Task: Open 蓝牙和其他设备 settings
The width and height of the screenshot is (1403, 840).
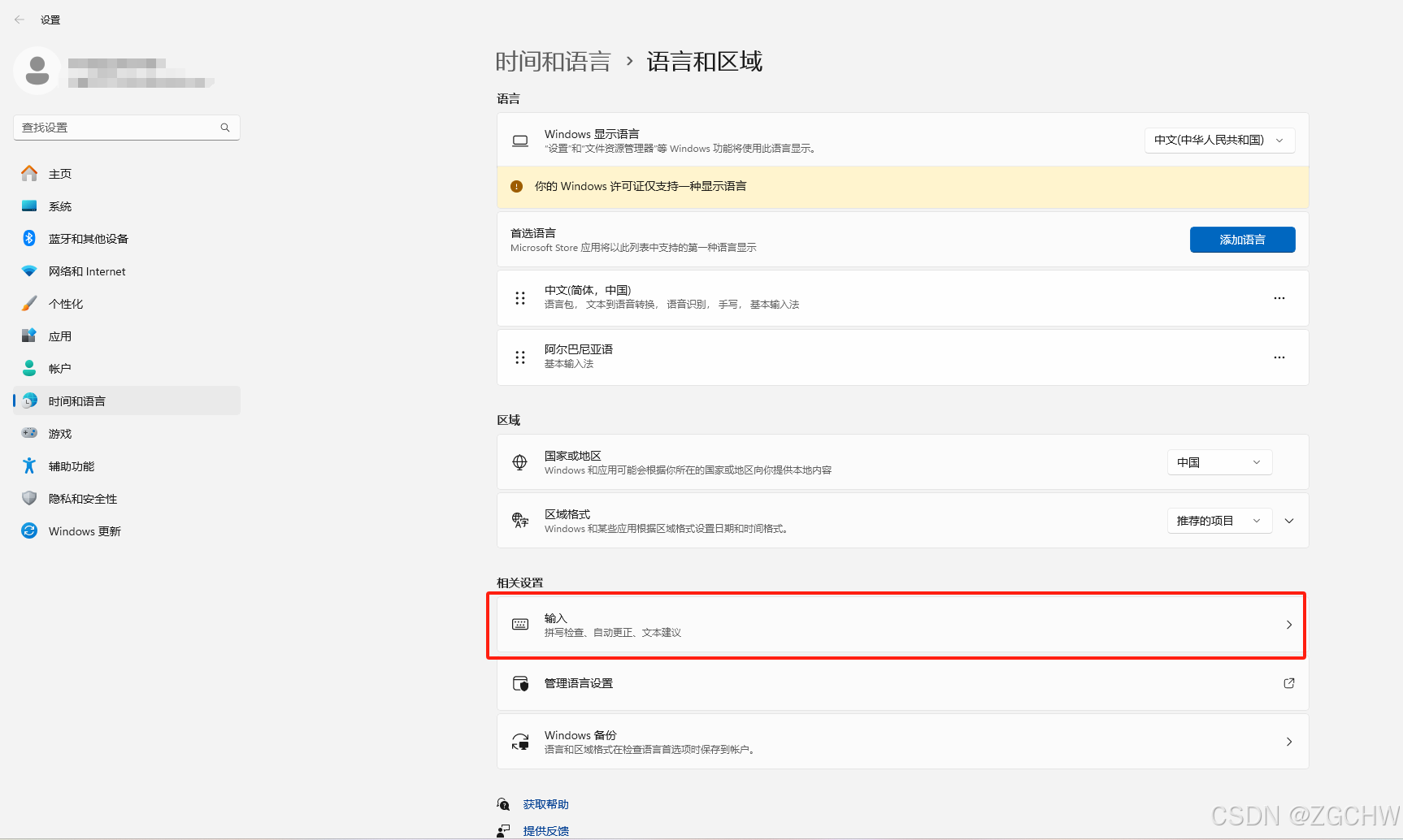Action: click(x=127, y=239)
